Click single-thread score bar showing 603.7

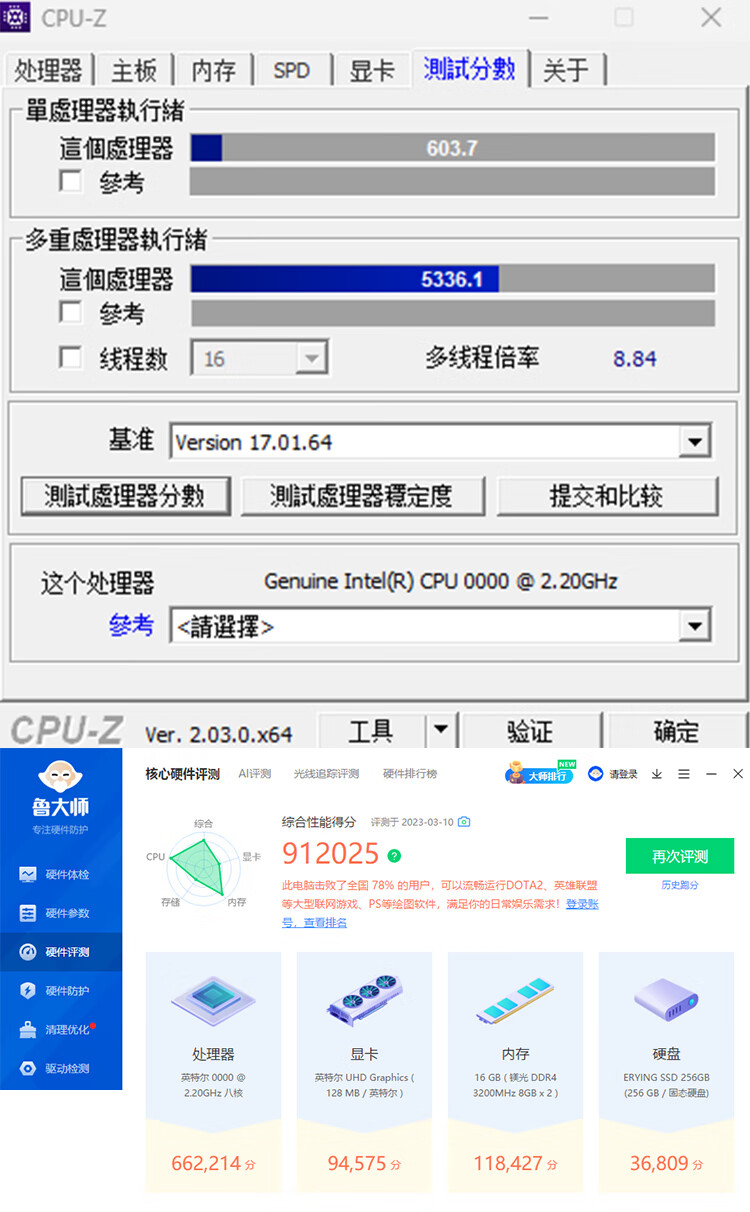point(452,148)
